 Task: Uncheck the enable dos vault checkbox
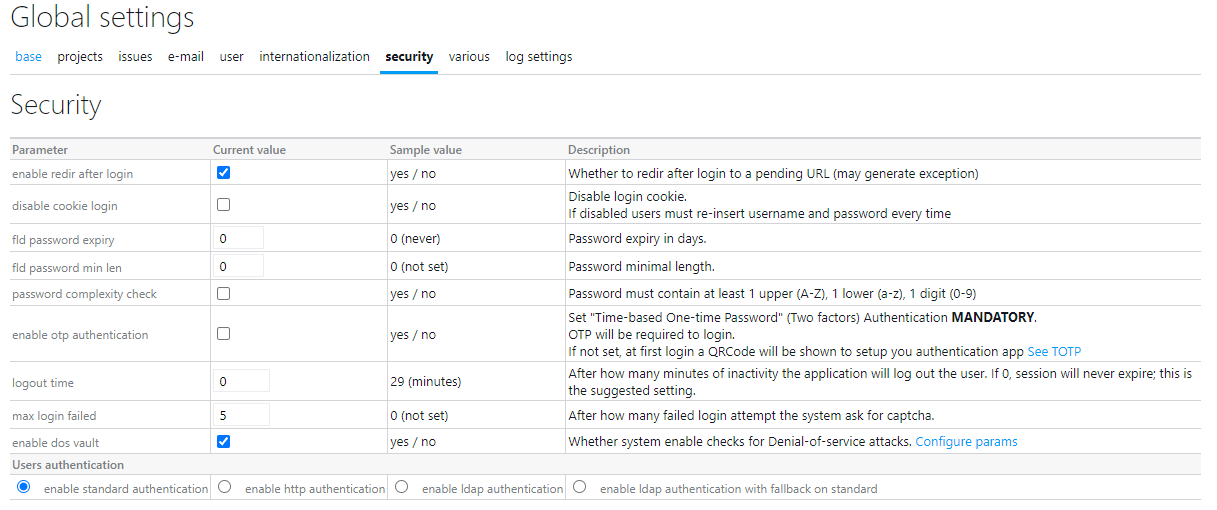pos(223,441)
